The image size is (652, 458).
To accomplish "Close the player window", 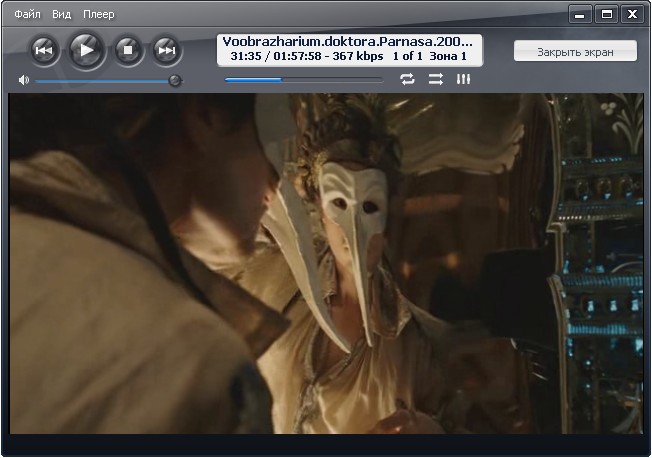I will [633, 14].
